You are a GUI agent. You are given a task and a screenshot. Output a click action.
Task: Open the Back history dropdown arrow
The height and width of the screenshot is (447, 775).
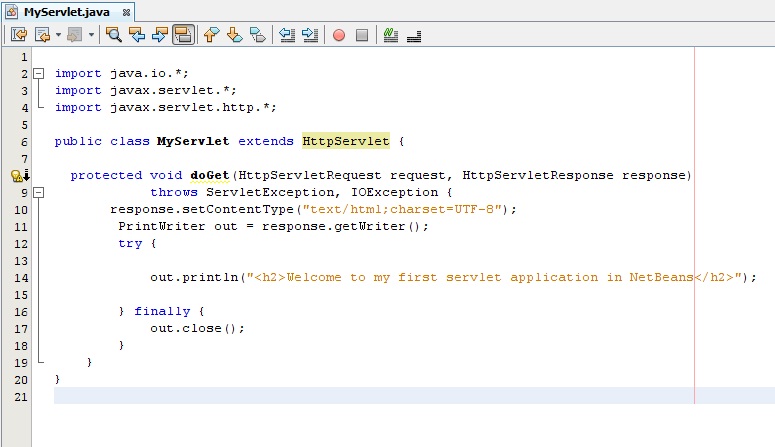point(58,35)
